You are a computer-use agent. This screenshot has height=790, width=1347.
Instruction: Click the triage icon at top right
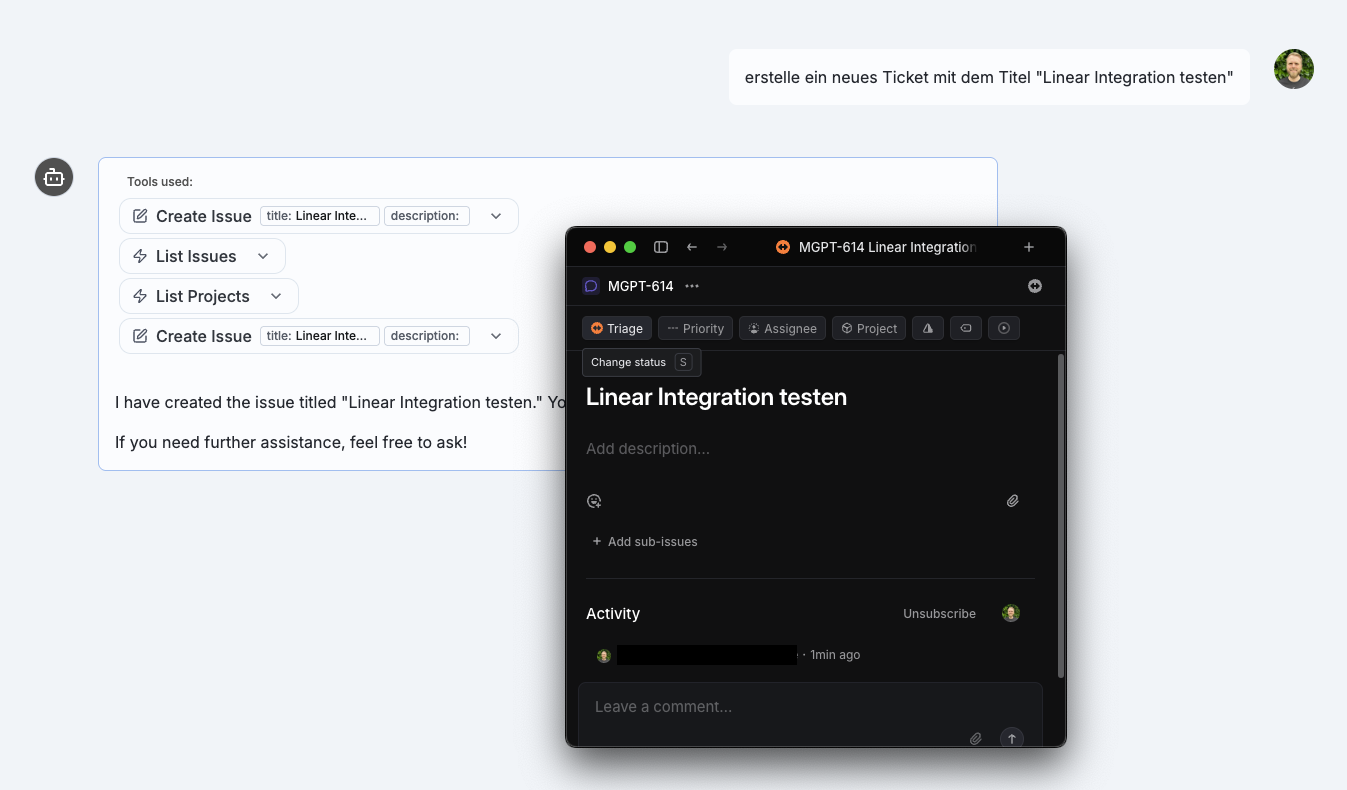point(1035,286)
